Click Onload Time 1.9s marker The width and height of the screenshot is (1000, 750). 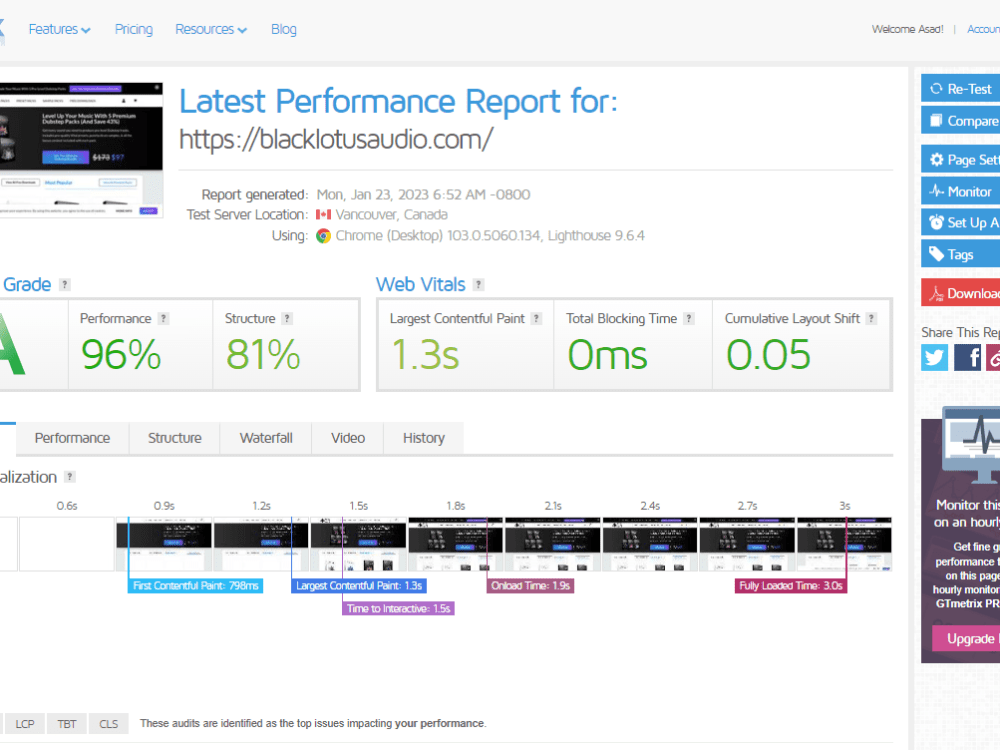click(x=531, y=585)
